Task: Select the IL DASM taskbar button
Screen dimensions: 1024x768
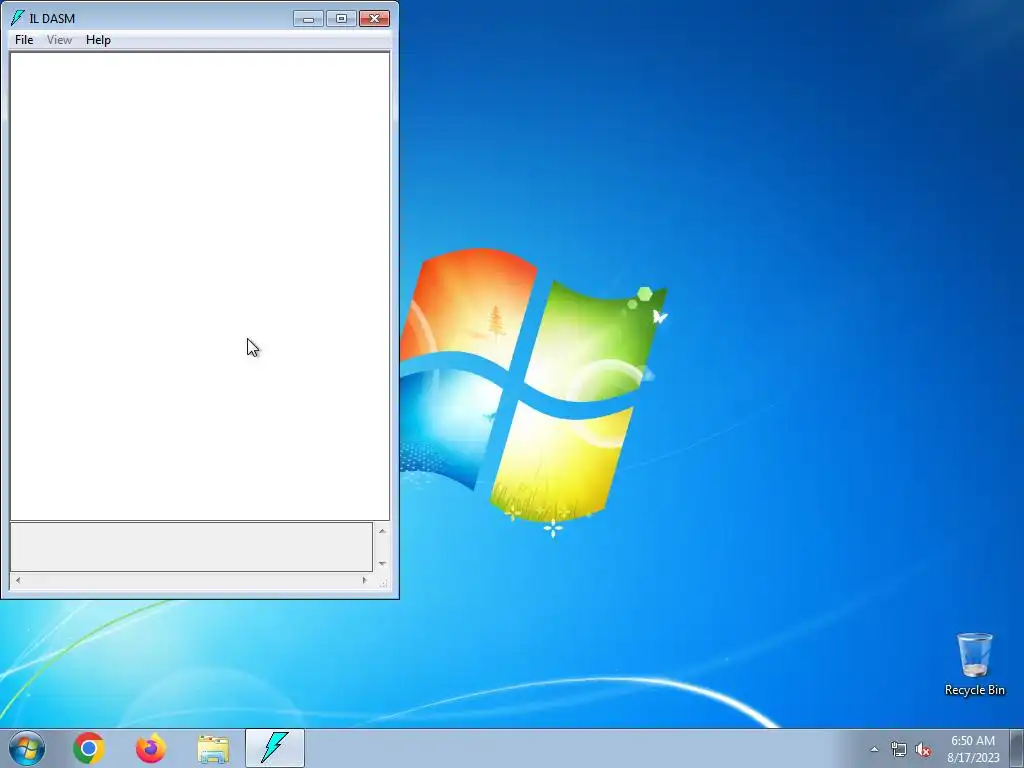Action: pyautogui.click(x=275, y=748)
